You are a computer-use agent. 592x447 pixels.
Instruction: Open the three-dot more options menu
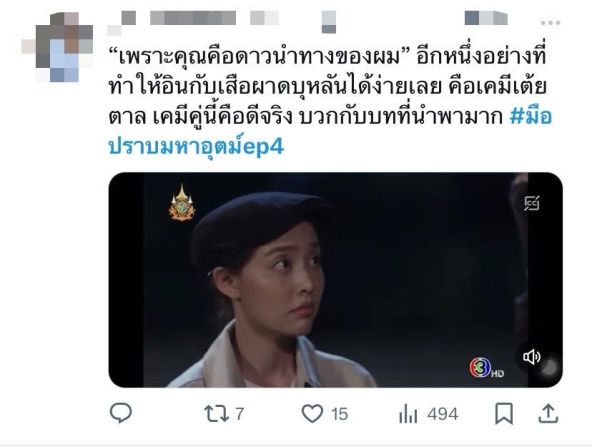click(550, 23)
